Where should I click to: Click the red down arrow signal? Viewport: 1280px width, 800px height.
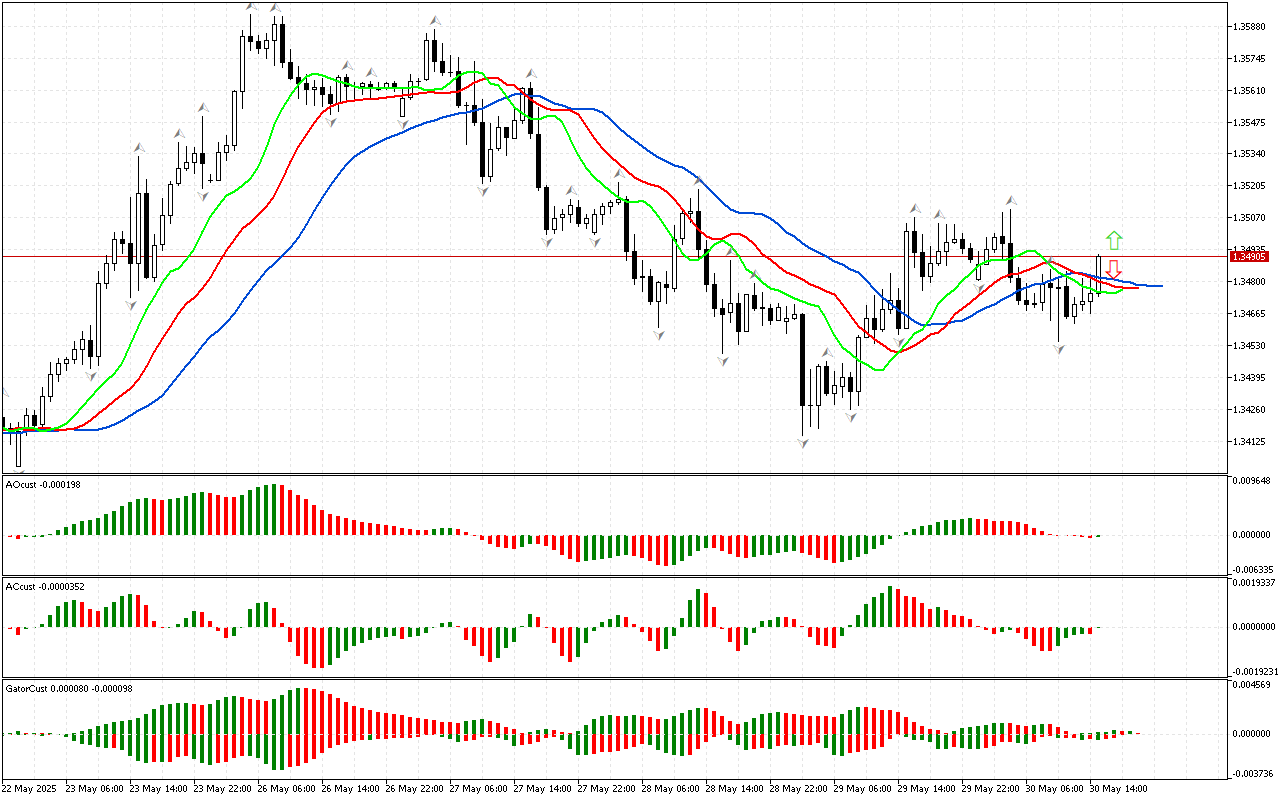click(x=1113, y=270)
